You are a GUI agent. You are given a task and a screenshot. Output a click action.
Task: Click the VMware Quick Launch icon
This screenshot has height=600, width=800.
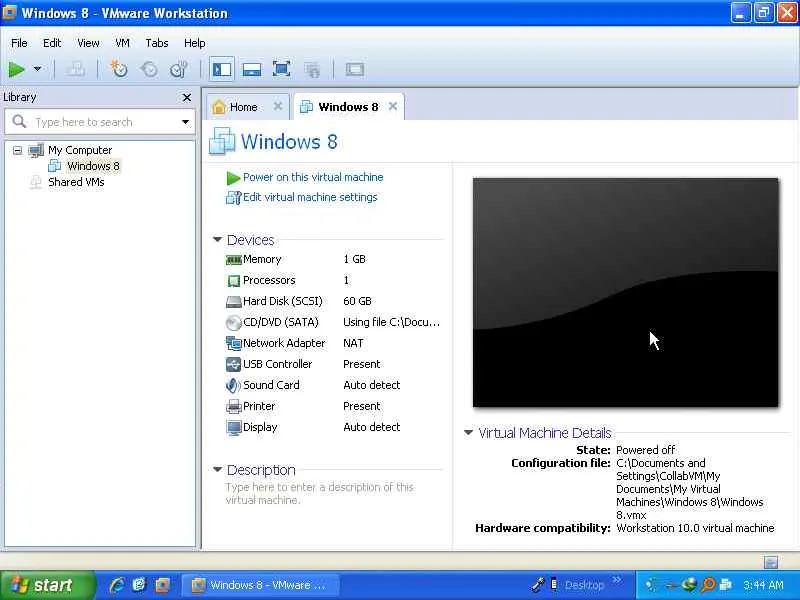162,585
